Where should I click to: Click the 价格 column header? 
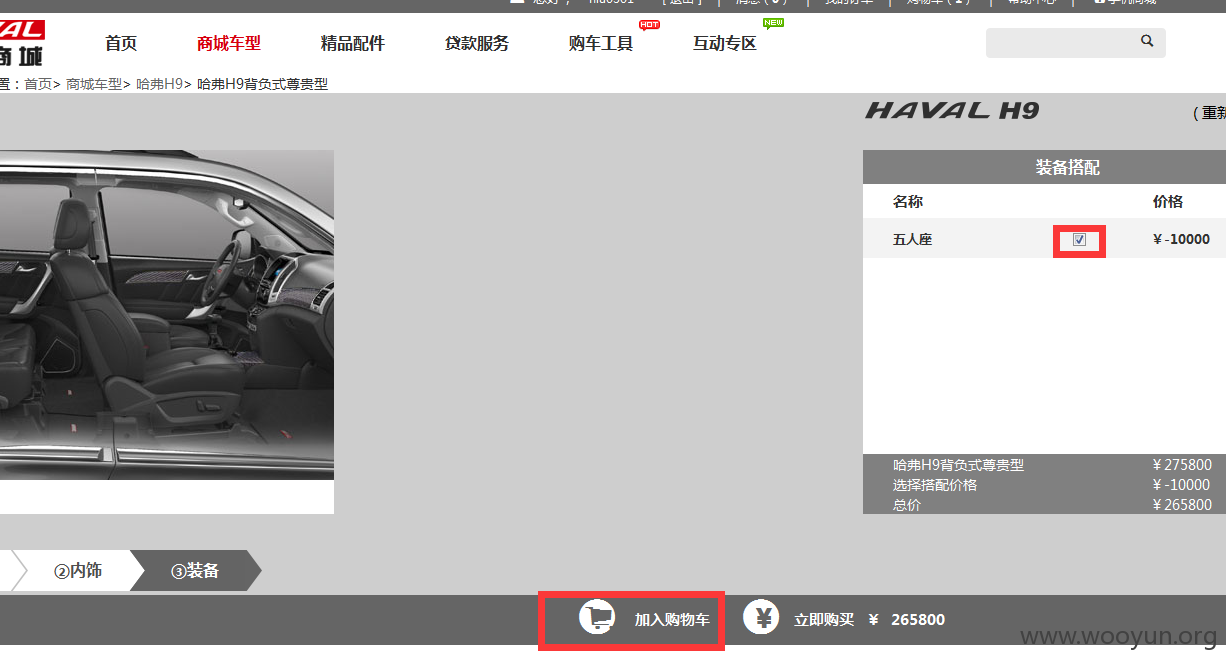pyautogui.click(x=1168, y=202)
